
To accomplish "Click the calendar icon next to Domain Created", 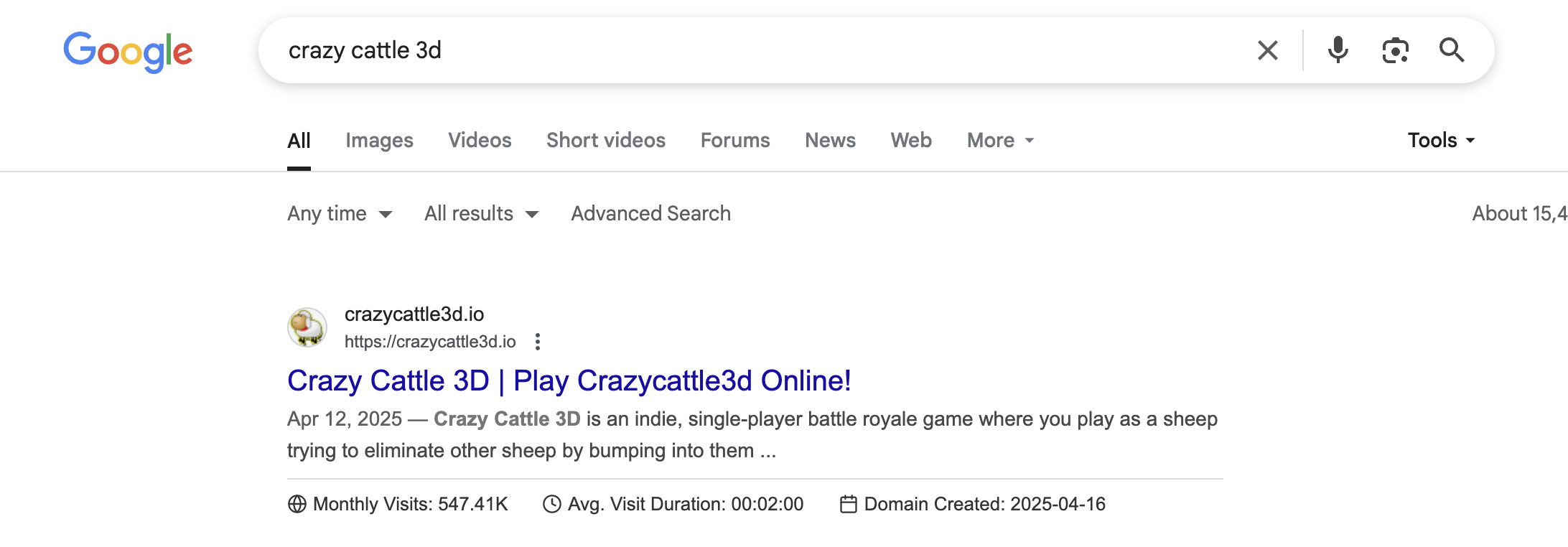I will [848, 505].
